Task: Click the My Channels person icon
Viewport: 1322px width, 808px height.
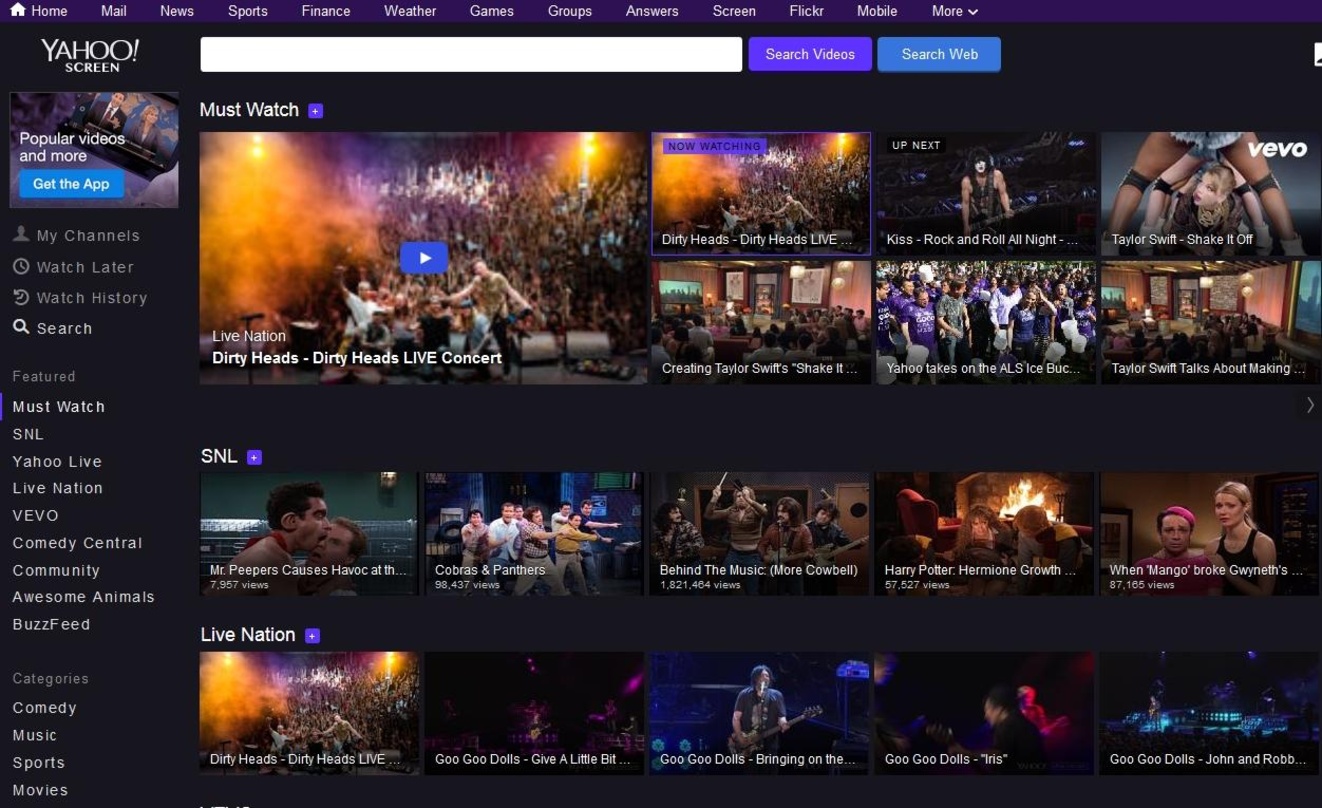Action: click(20, 234)
